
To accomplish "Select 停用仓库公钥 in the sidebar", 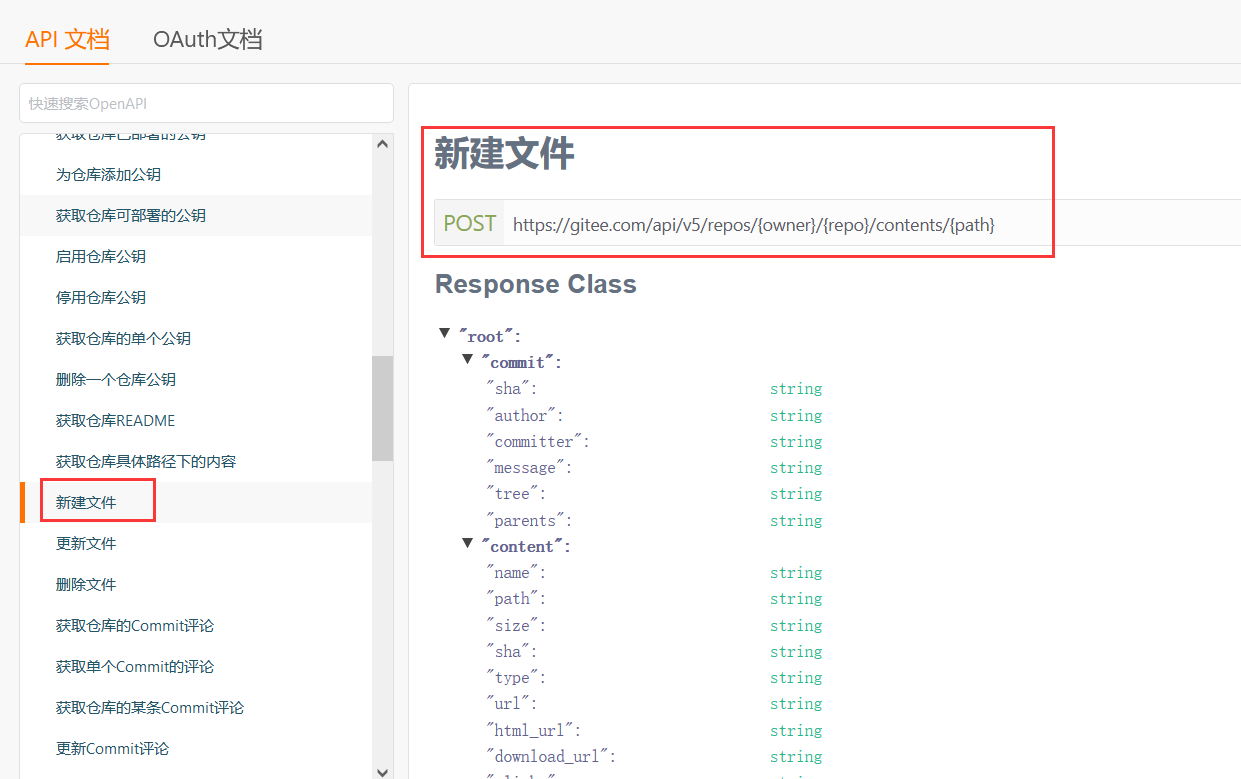I will tap(101, 297).
